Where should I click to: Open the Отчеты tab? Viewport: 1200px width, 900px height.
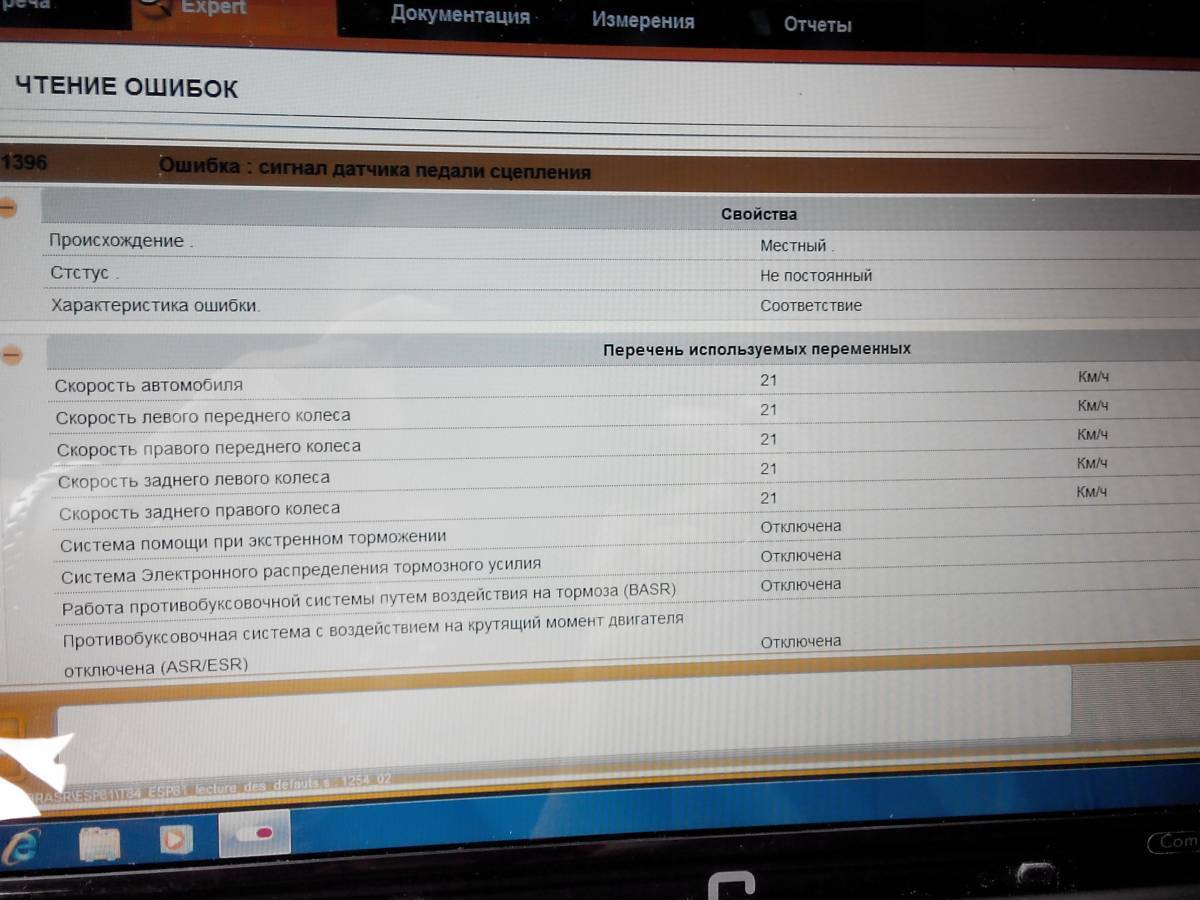pyautogui.click(x=817, y=25)
